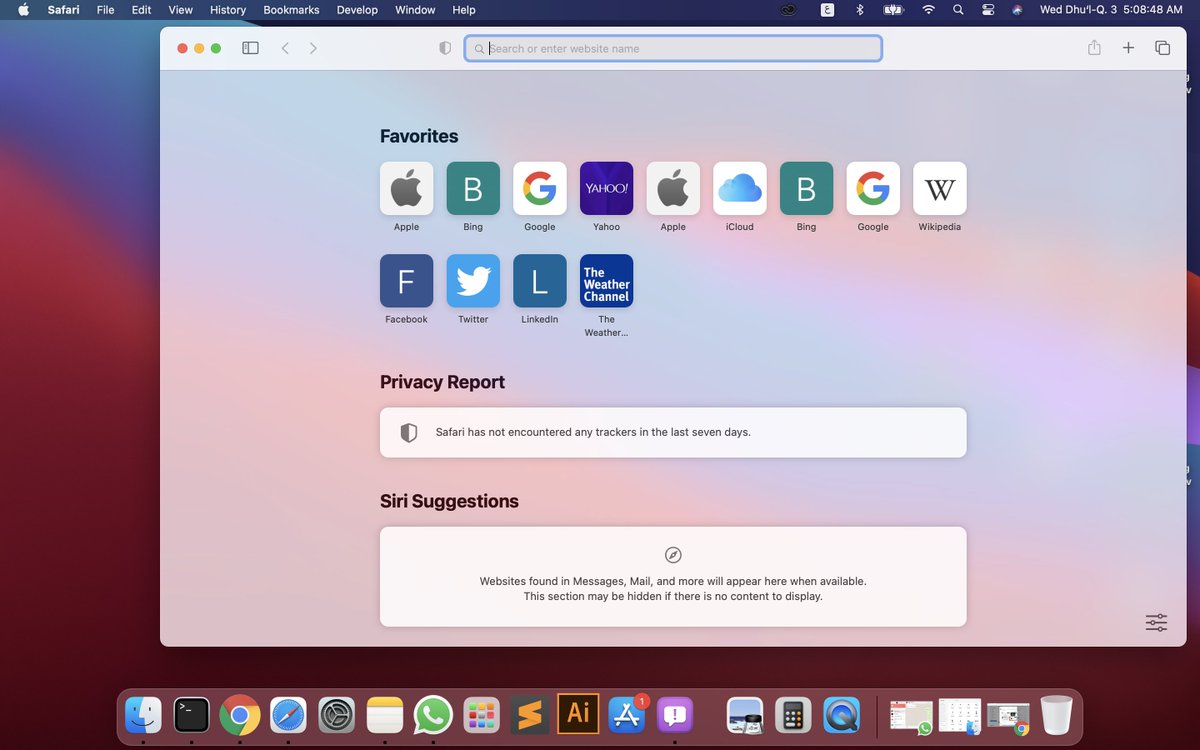Open the Edit menu
1200x750 pixels.
141,10
